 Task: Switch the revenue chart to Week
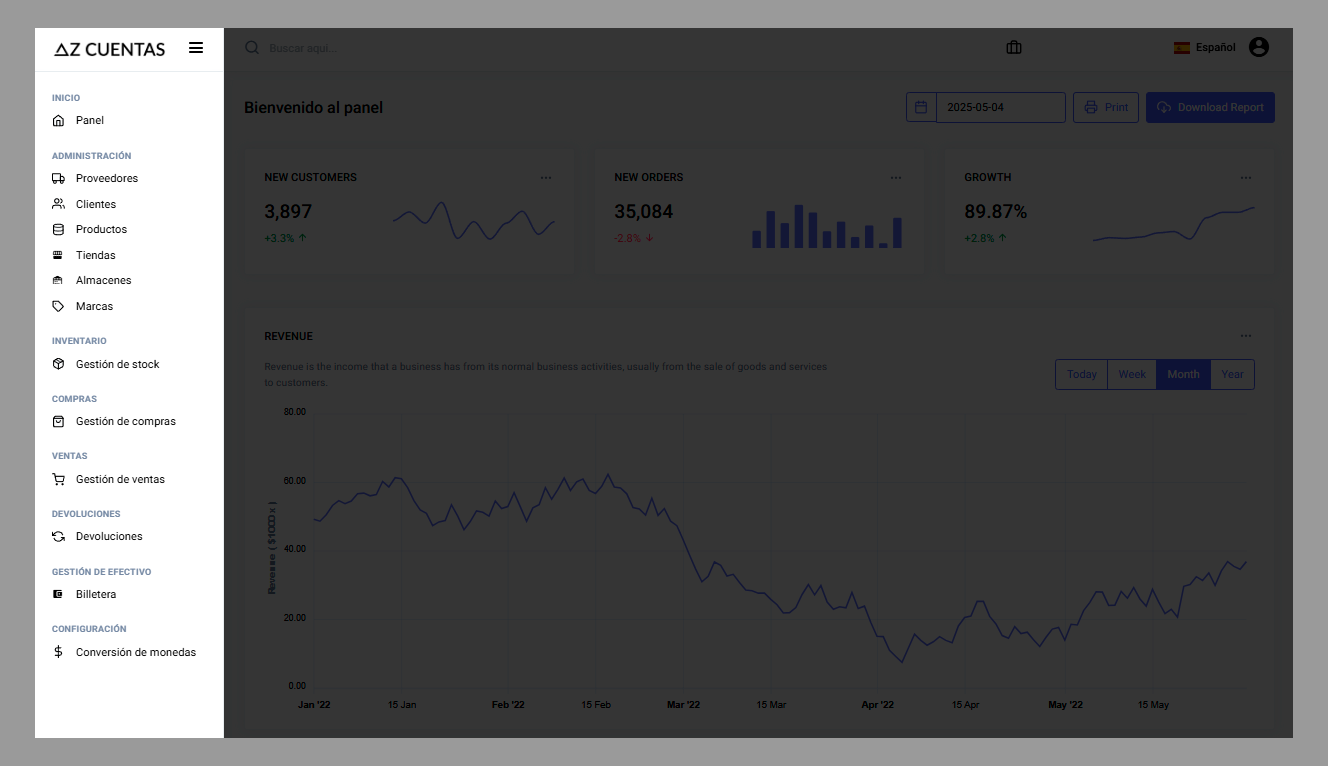coord(1132,374)
